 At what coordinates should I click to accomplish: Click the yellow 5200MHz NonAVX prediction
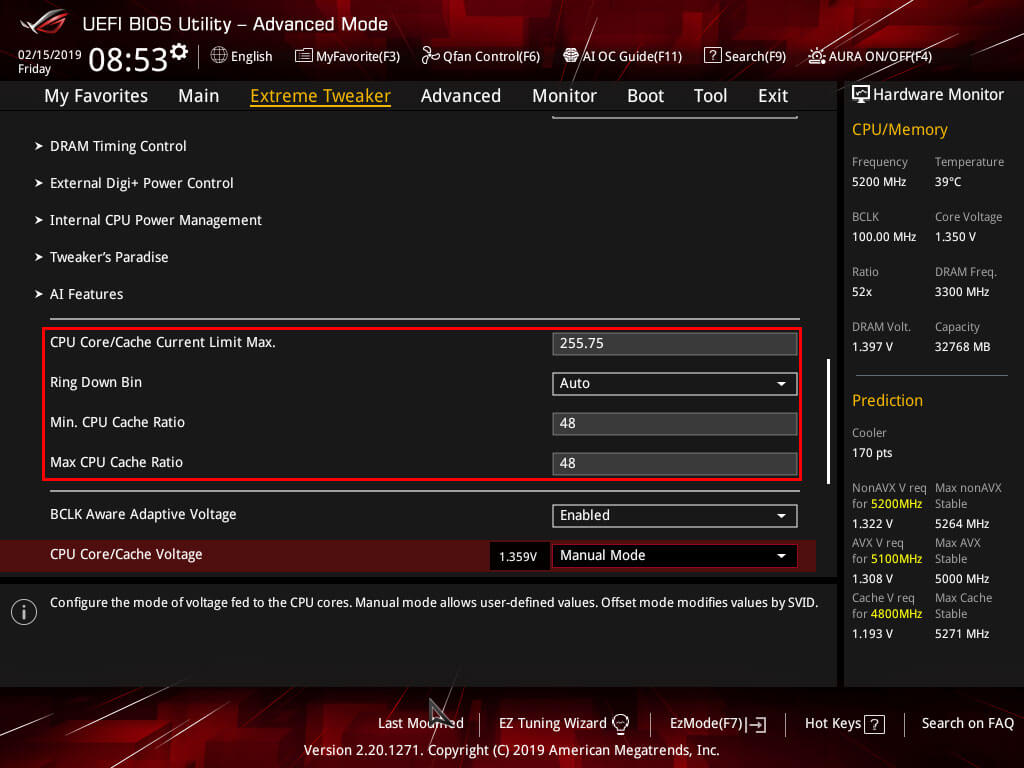click(x=897, y=504)
